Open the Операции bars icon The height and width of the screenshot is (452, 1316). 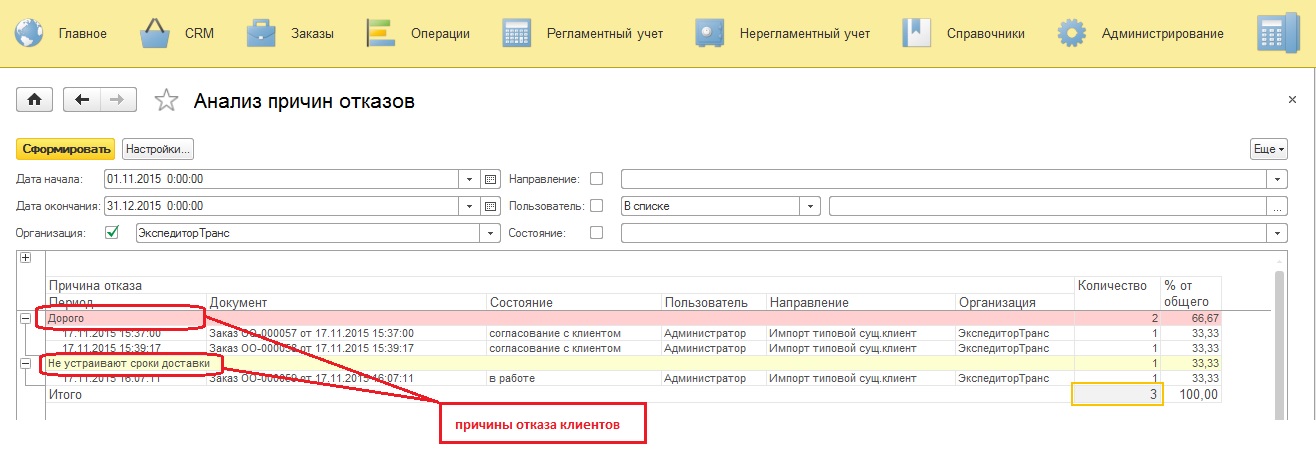(x=381, y=33)
